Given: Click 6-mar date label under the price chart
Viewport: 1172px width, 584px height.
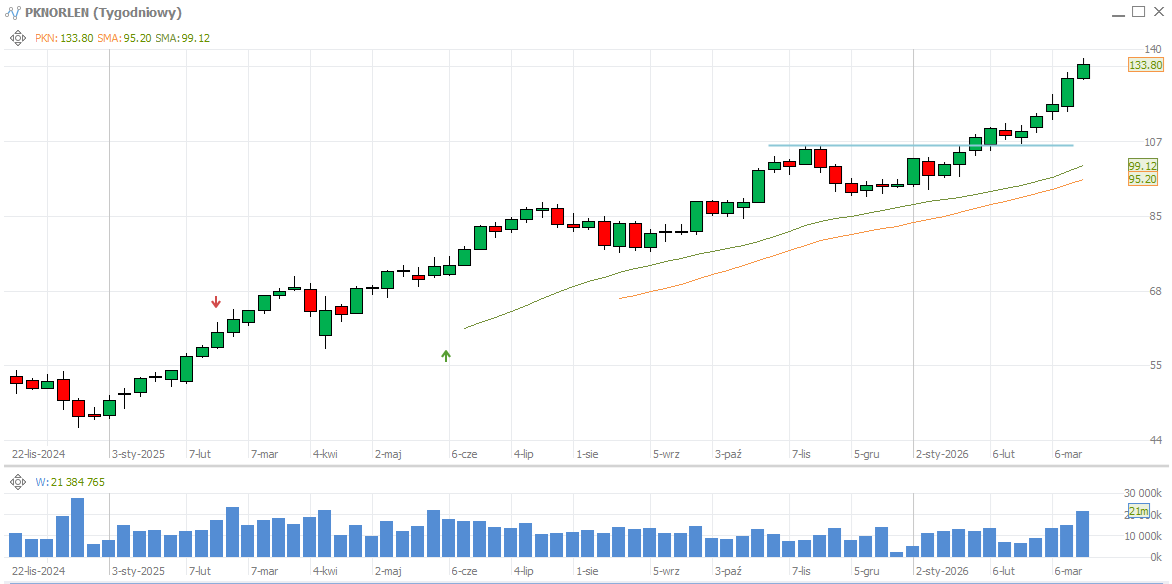Looking at the screenshot, I should click(1068, 454).
